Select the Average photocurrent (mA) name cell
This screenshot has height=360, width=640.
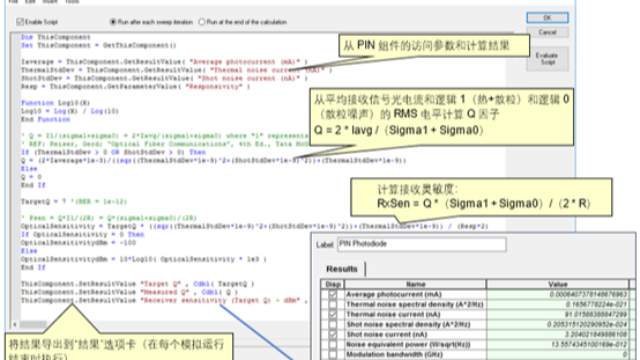click(x=416, y=294)
